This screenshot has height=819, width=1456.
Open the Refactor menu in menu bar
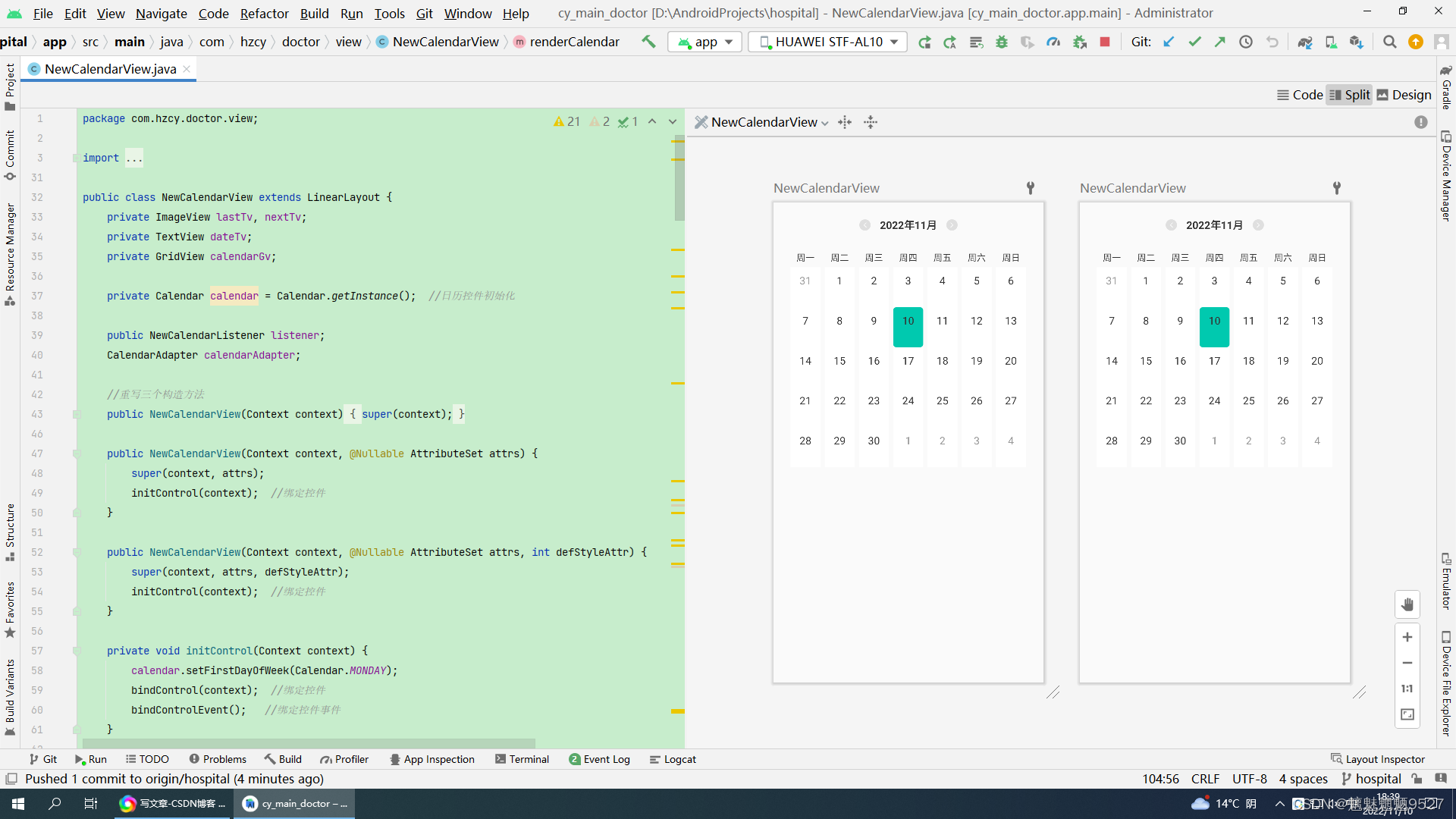click(x=263, y=13)
